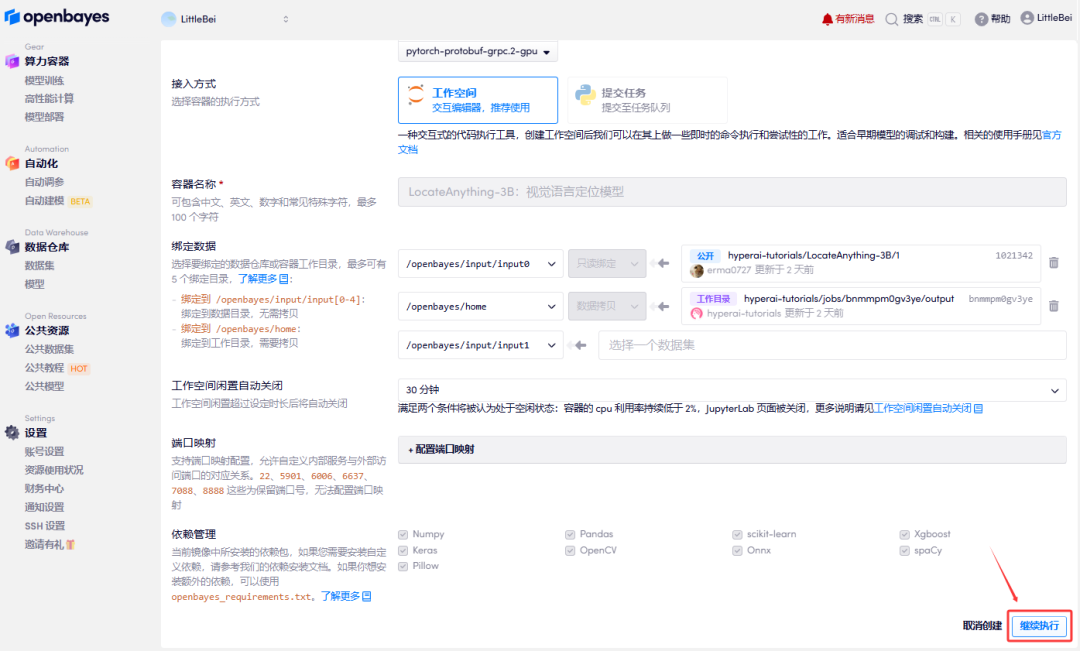This screenshot has height=651, width=1080.
Task: Open 资源使用状况 in sidebar
Action: [54, 470]
